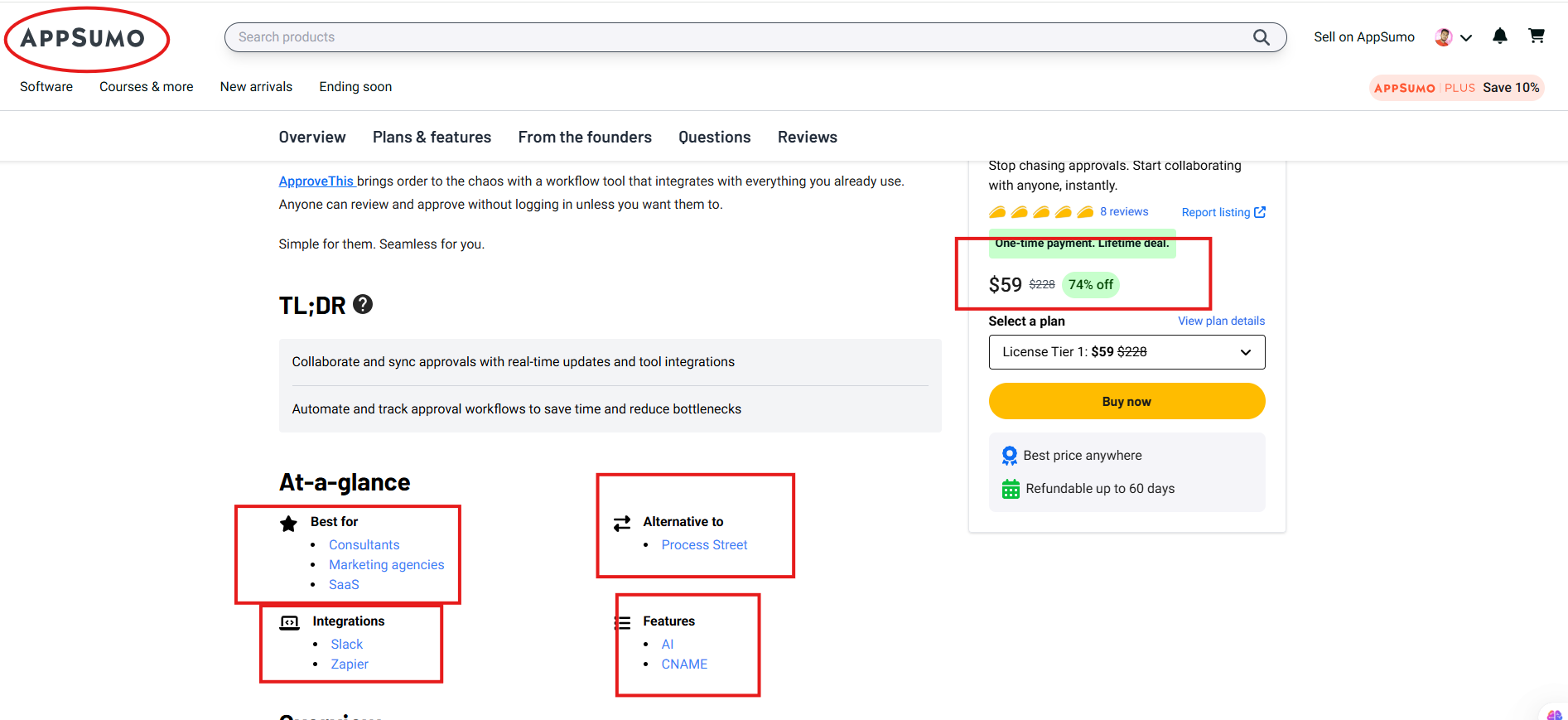Click the Report listing link
The image size is (1568, 720).
pyautogui.click(x=1223, y=212)
